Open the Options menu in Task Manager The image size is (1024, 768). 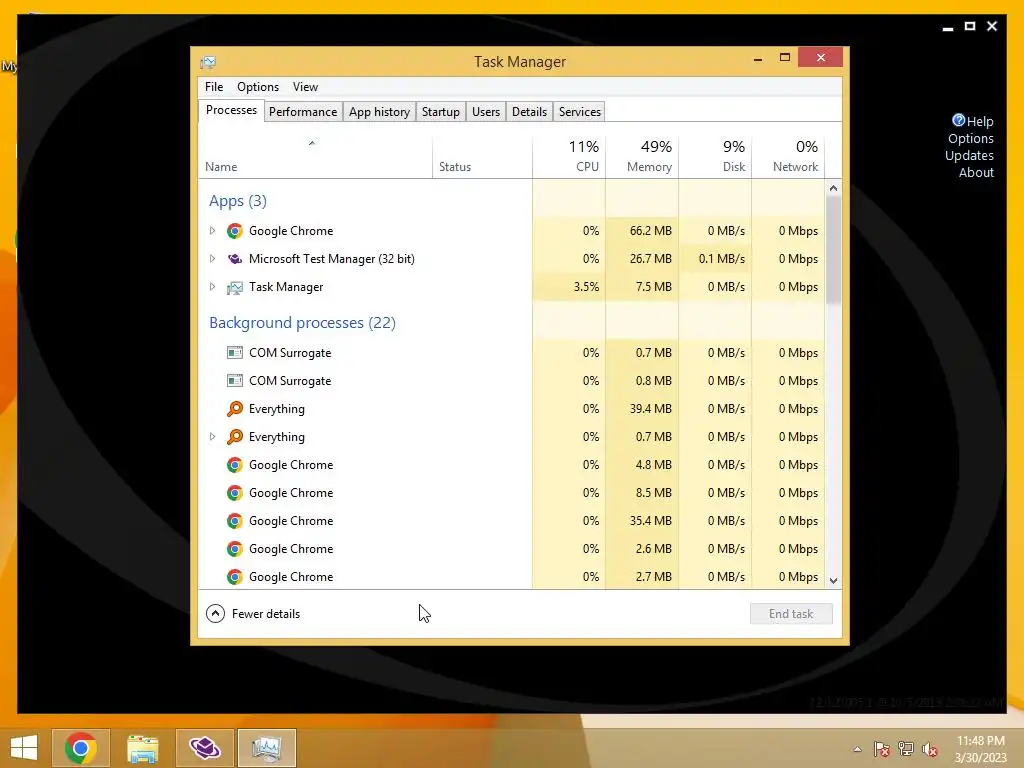tap(258, 87)
